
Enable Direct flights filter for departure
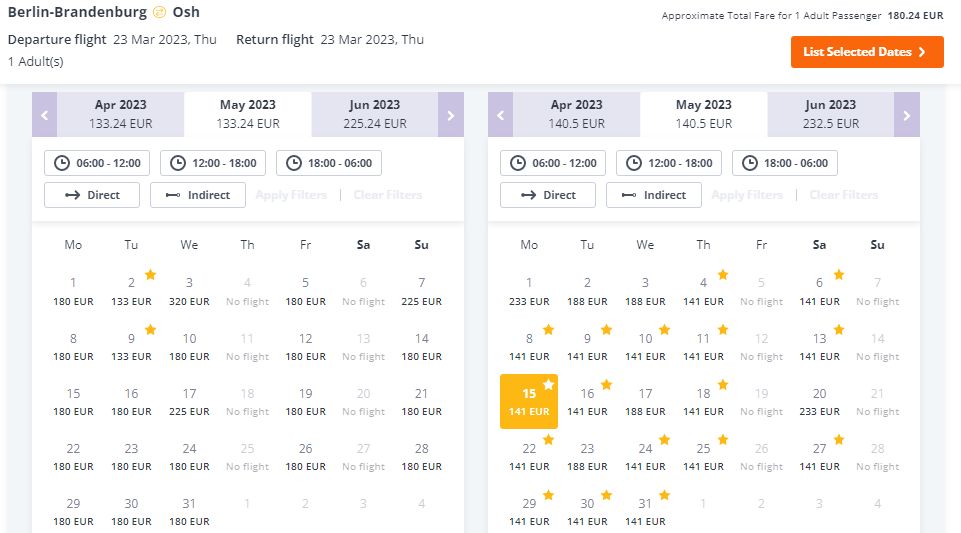point(92,195)
